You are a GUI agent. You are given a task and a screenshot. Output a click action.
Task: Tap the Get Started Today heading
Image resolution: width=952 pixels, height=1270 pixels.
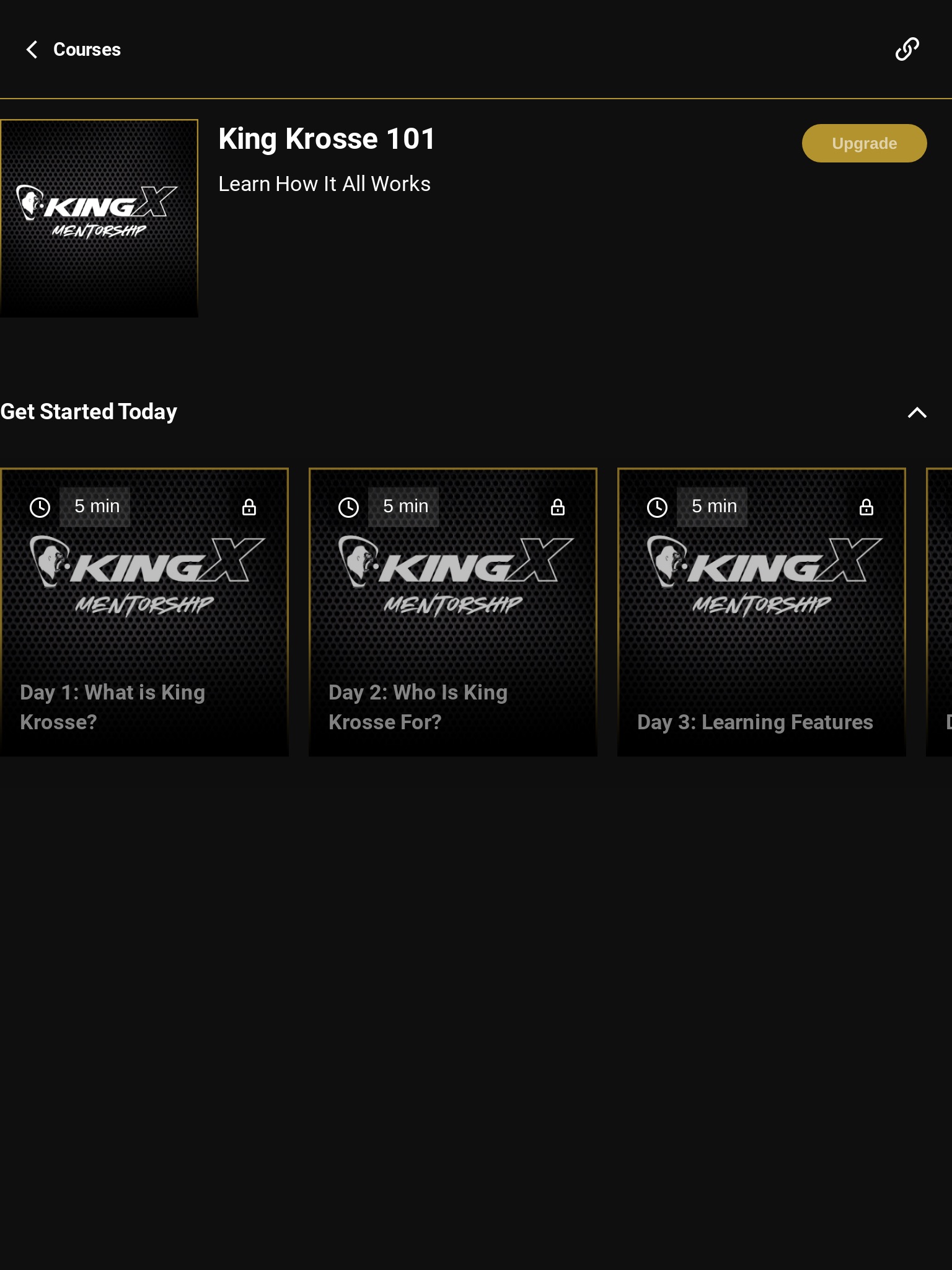coord(89,412)
